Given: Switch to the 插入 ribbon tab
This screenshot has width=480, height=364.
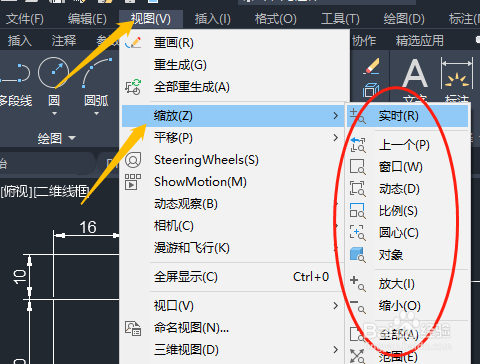Looking at the screenshot, I should (x=20, y=41).
